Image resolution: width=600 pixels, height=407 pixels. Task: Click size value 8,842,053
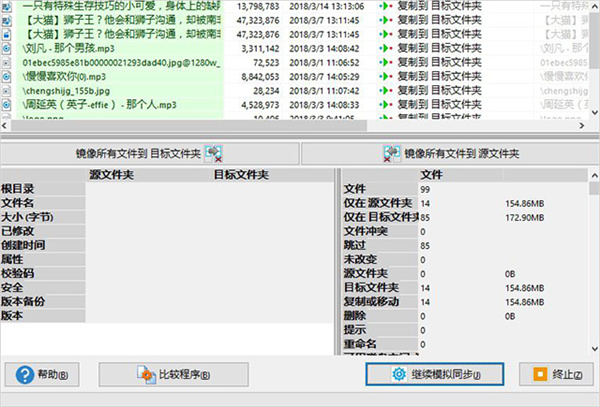click(x=260, y=77)
